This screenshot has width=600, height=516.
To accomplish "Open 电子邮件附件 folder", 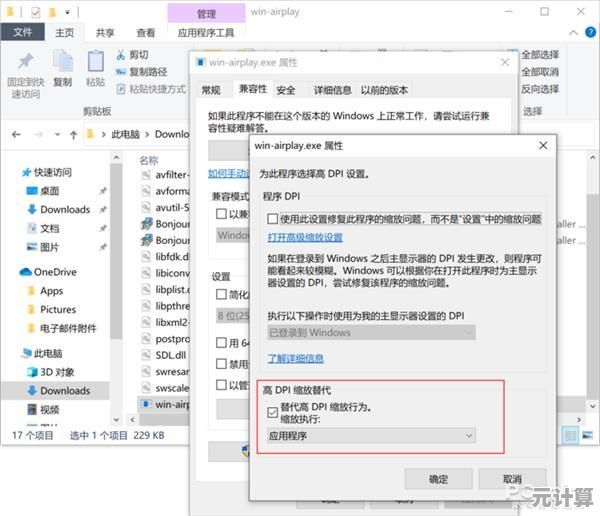I will (62, 328).
